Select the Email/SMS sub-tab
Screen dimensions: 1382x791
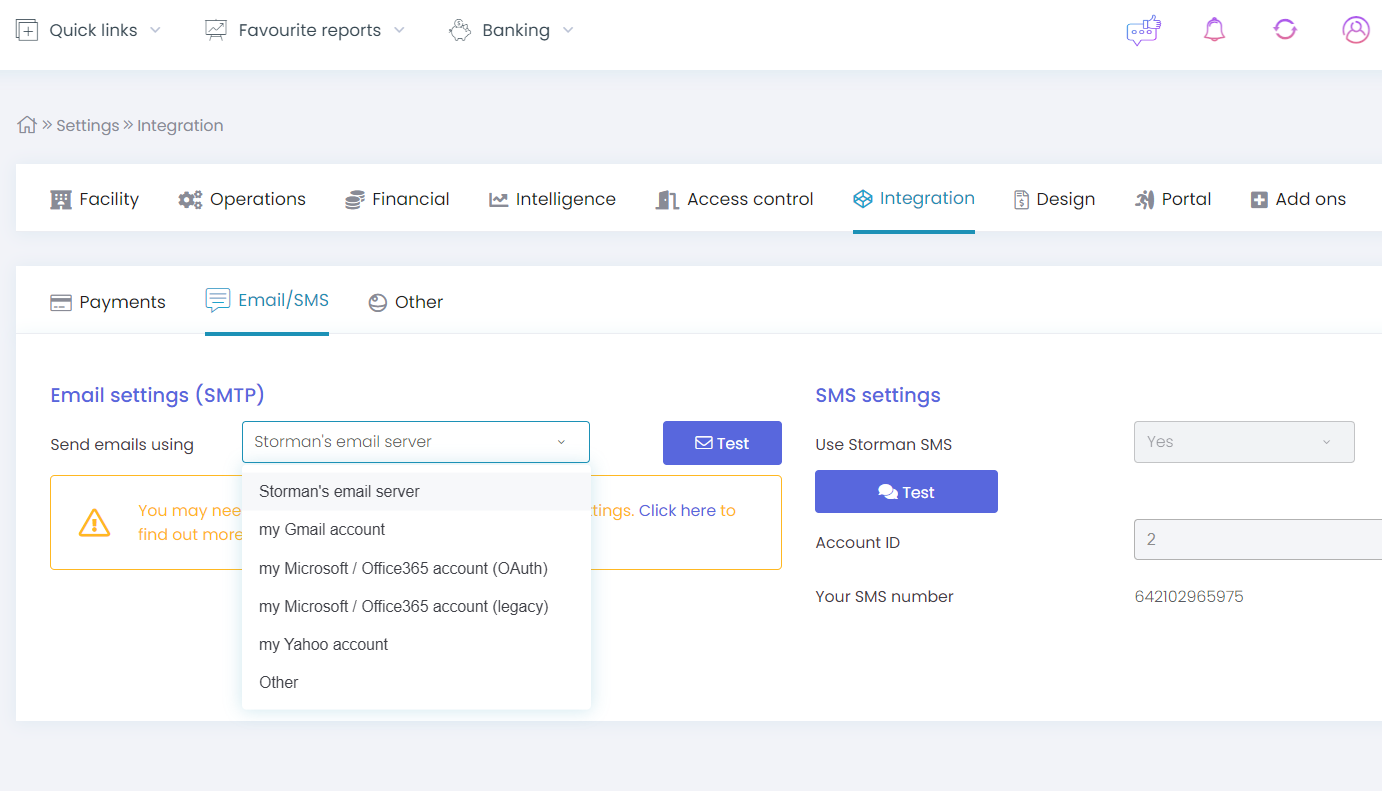point(267,300)
